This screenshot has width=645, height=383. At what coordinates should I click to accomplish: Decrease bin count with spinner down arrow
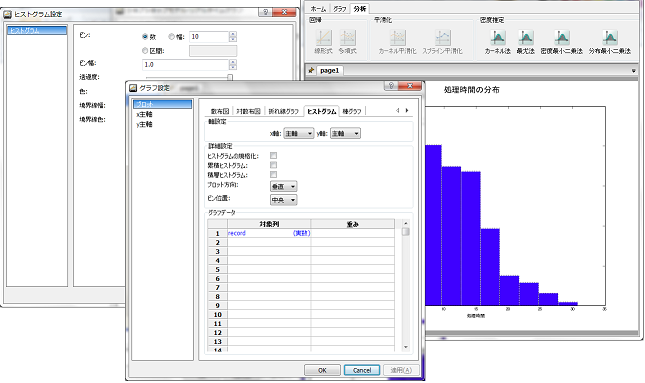pyautogui.click(x=233, y=39)
